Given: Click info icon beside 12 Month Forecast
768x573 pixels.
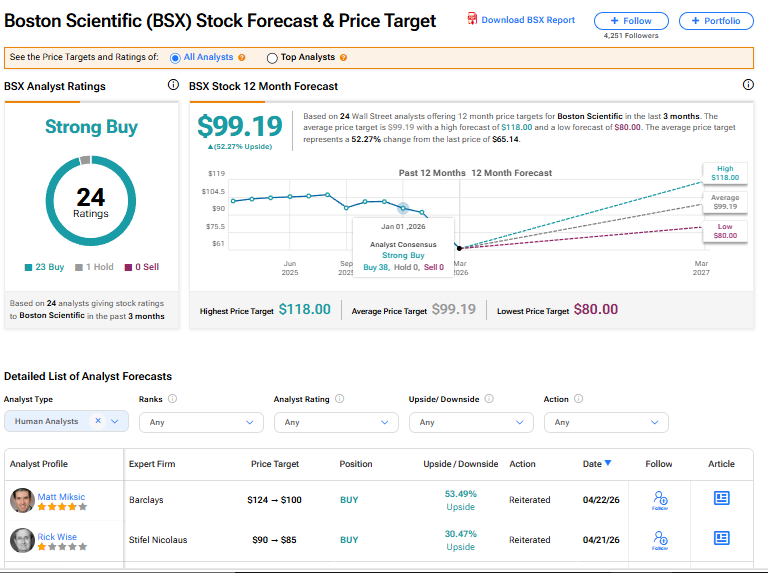Looking at the screenshot, I should [x=748, y=85].
